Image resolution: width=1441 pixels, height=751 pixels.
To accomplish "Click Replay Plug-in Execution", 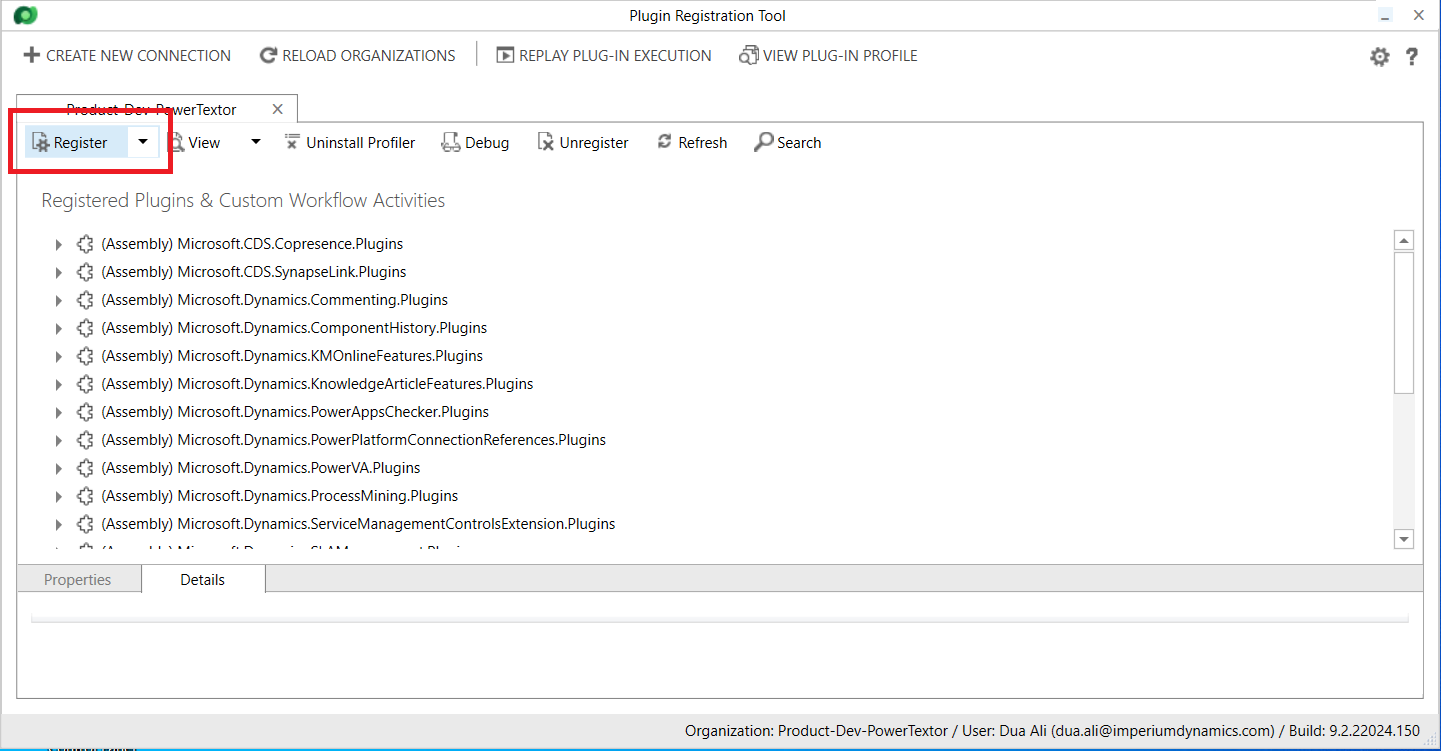I will click(604, 56).
